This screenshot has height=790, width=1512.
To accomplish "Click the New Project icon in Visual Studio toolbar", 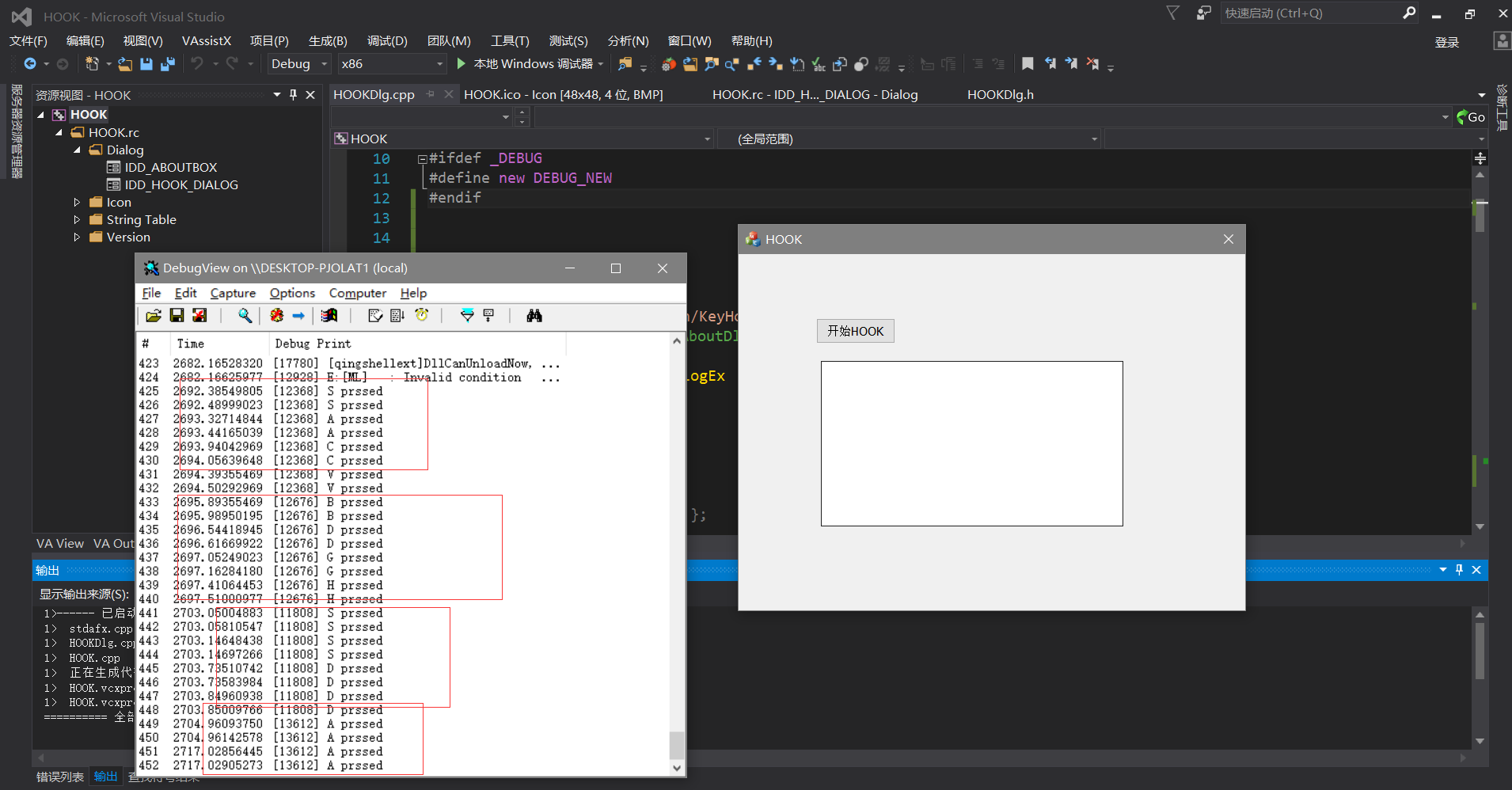I will click(x=92, y=64).
